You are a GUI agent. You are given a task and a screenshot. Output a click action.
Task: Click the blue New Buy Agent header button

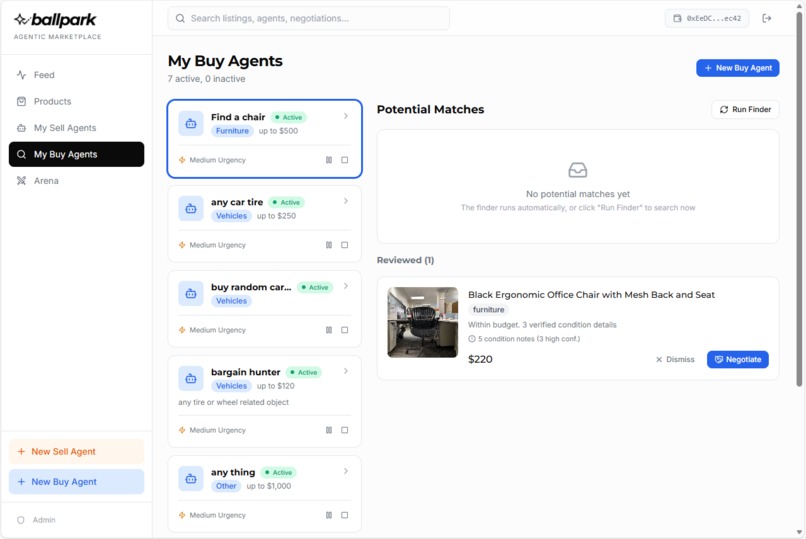pyautogui.click(x=738, y=68)
